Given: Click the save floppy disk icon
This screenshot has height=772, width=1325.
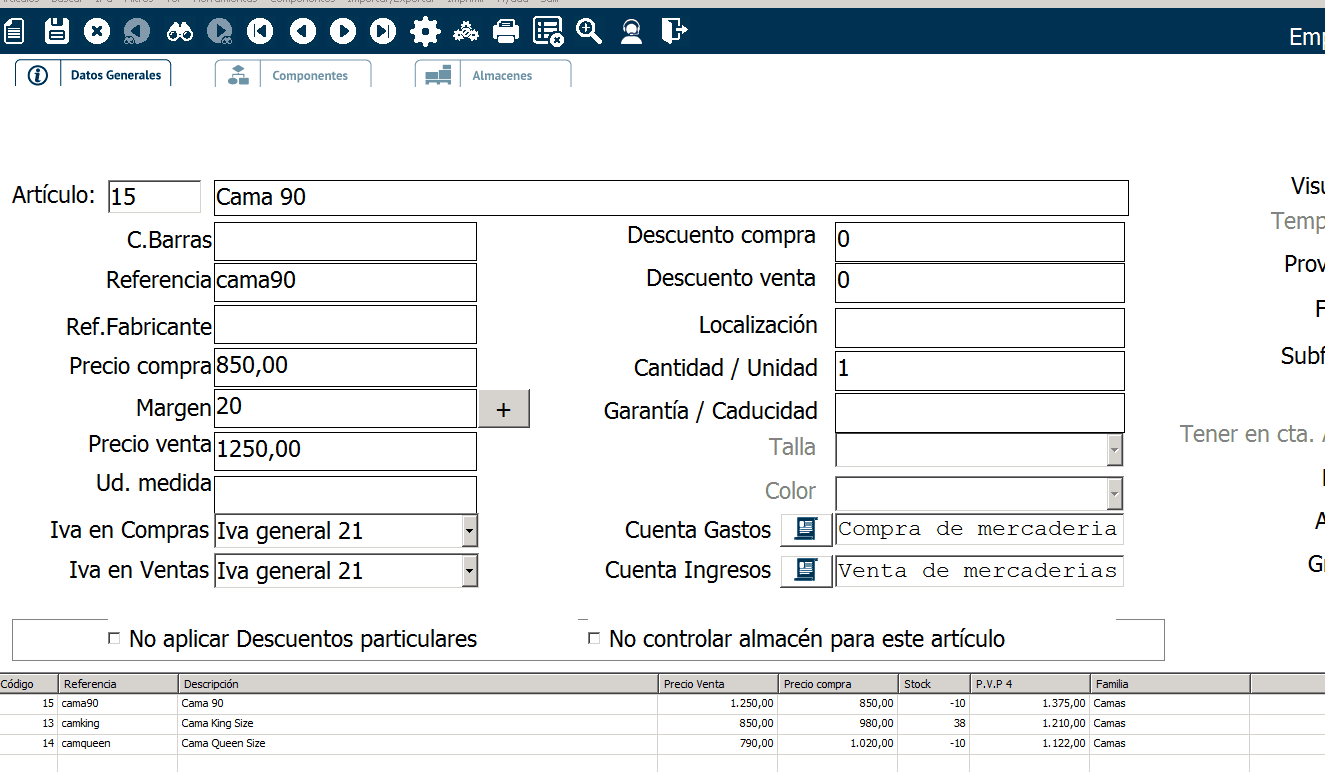Looking at the screenshot, I should pyautogui.click(x=57, y=32).
